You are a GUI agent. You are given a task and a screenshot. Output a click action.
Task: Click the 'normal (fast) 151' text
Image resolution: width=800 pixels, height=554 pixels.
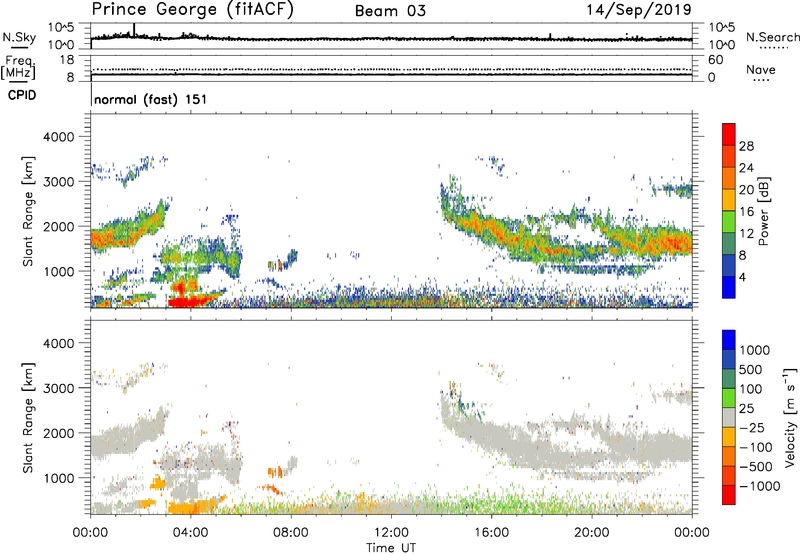point(151,99)
